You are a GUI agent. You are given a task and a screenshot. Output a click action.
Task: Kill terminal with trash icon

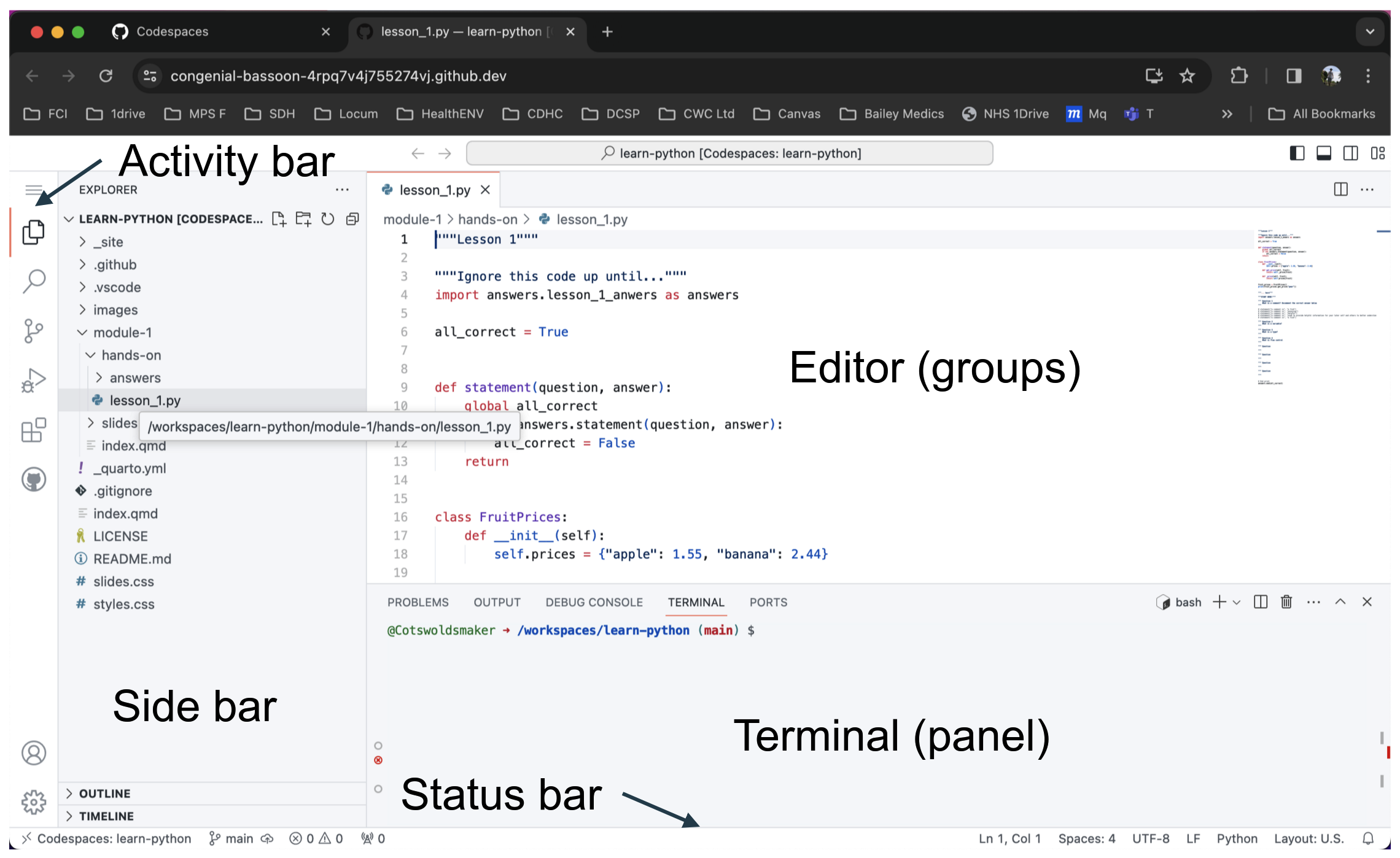click(1286, 602)
